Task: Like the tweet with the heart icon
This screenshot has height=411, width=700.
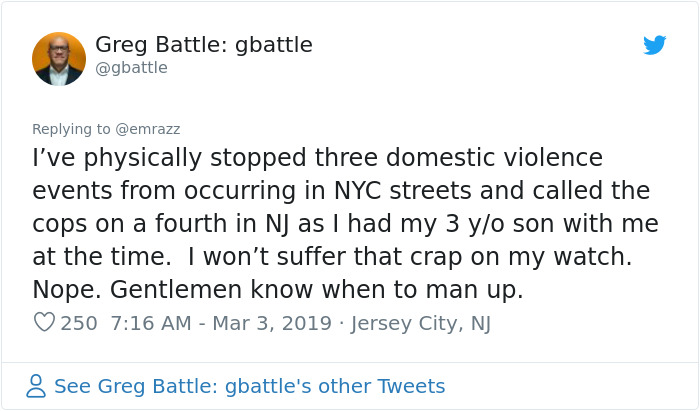Action: coord(45,322)
